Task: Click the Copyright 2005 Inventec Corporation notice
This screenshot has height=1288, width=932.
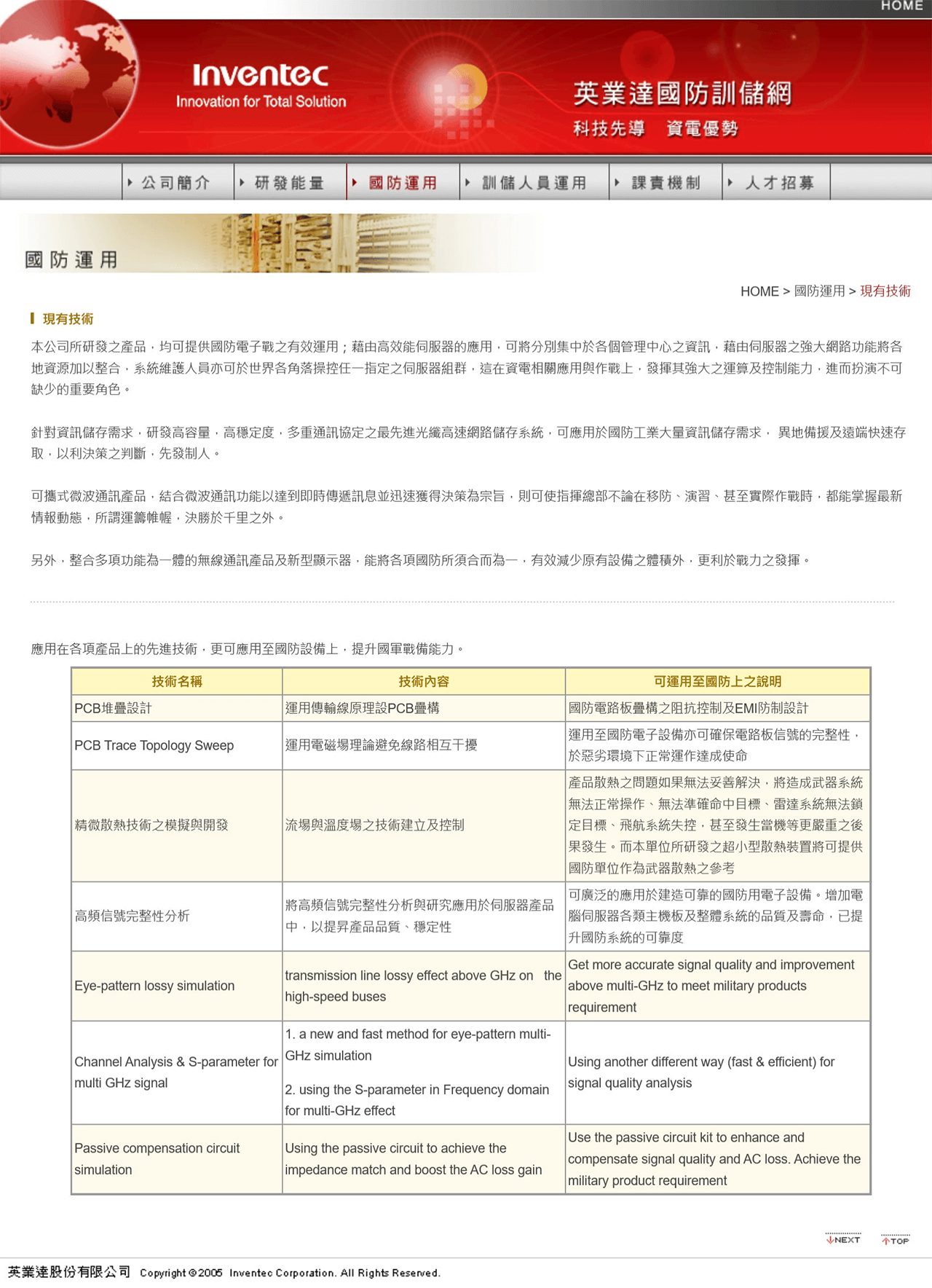Action: coord(290,1273)
